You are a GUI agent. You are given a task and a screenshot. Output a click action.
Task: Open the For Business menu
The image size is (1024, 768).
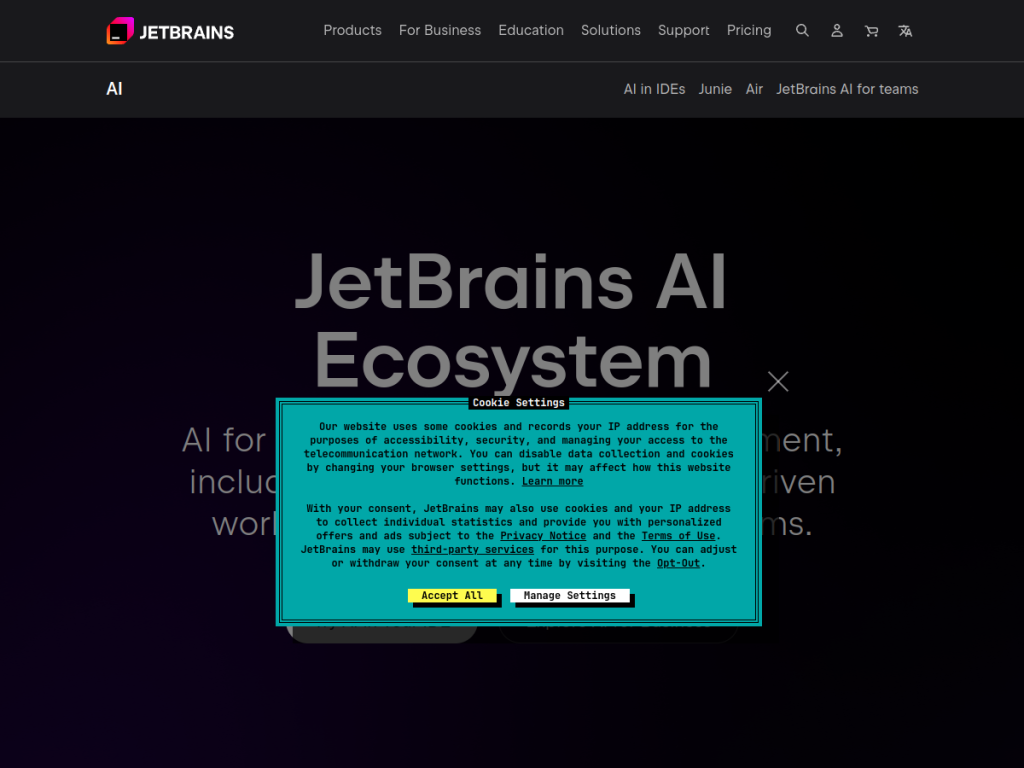tap(440, 31)
